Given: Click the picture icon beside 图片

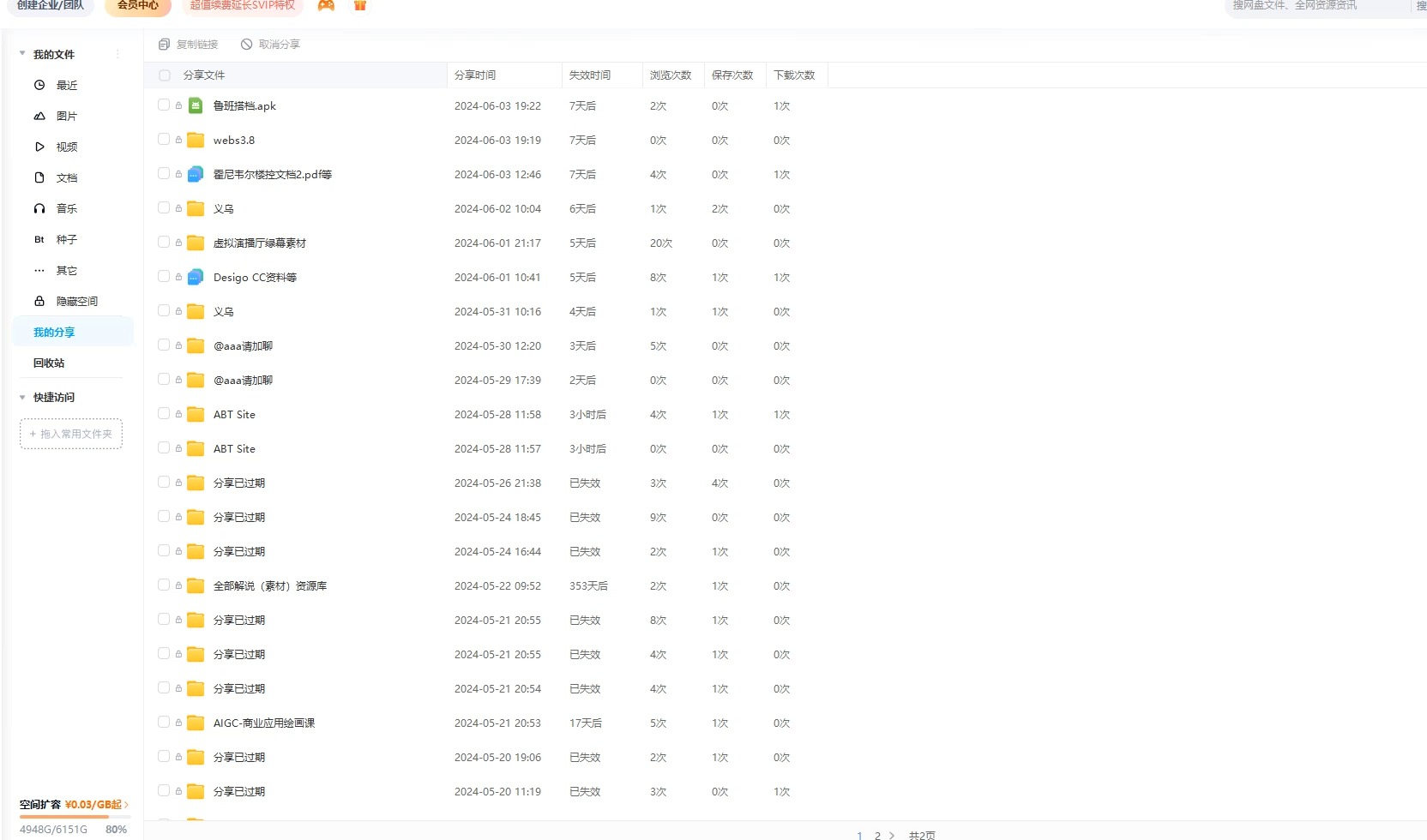Looking at the screenshot, I should (39, 116).
